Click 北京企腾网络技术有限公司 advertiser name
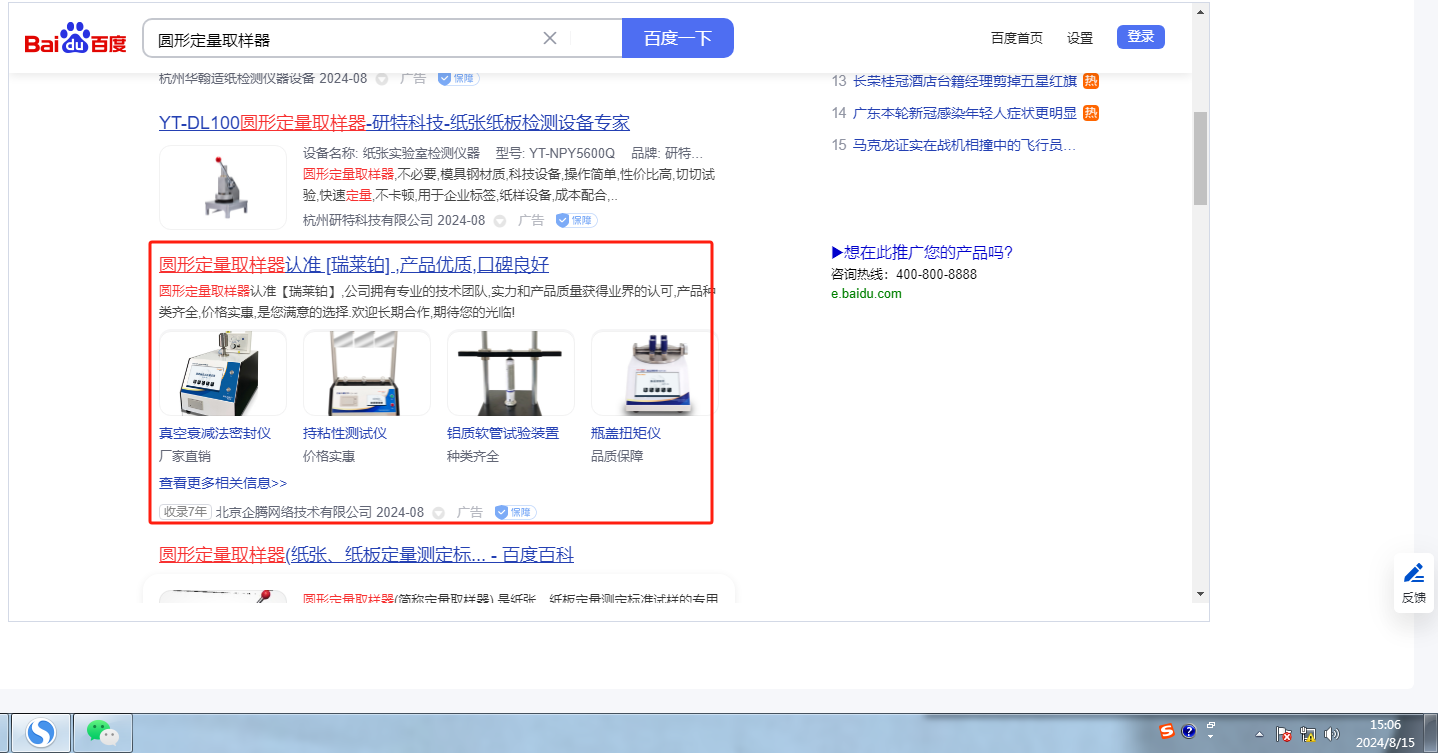 click(293, 512)
